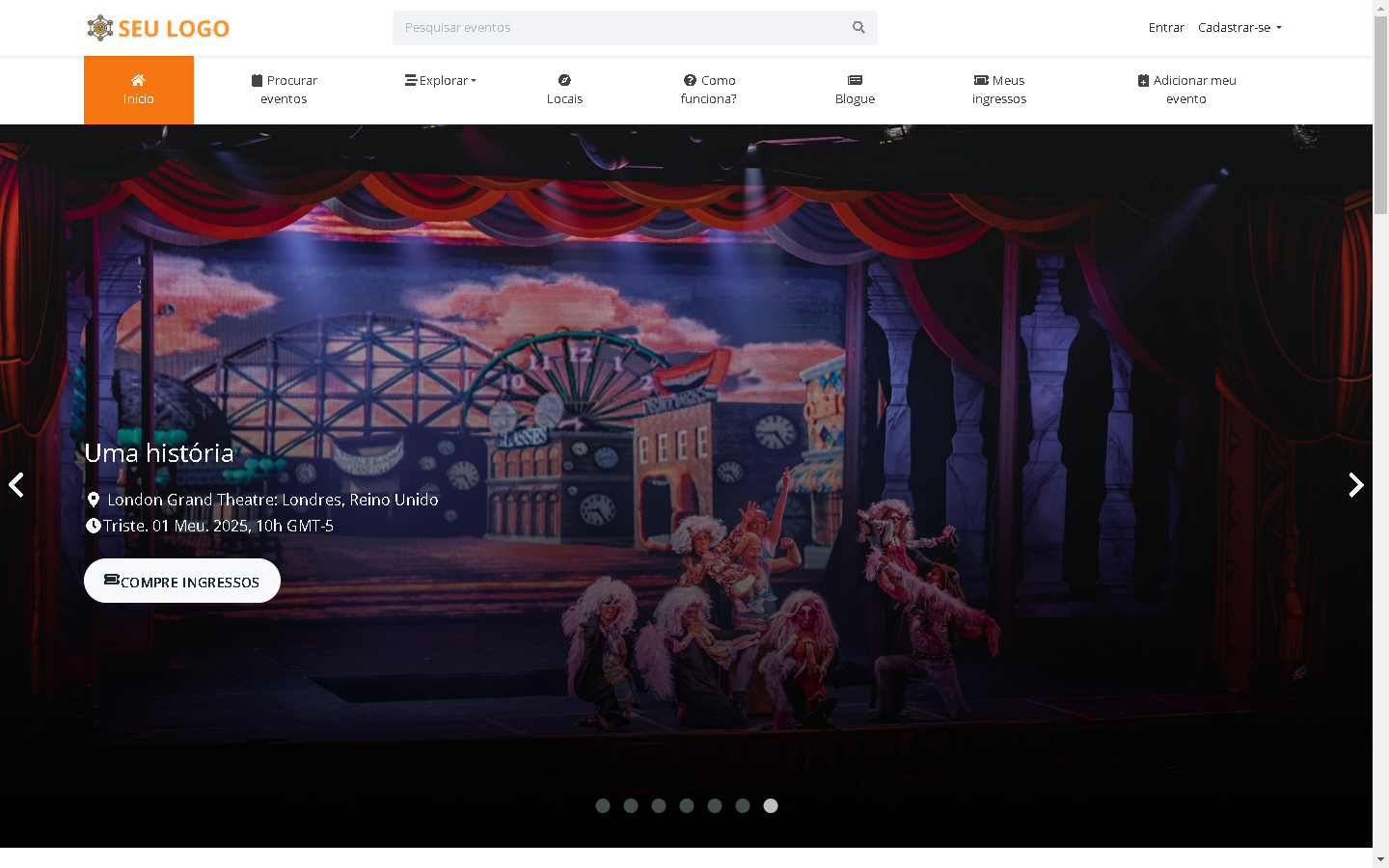Click the Entrar login link

click(1166, 28)
